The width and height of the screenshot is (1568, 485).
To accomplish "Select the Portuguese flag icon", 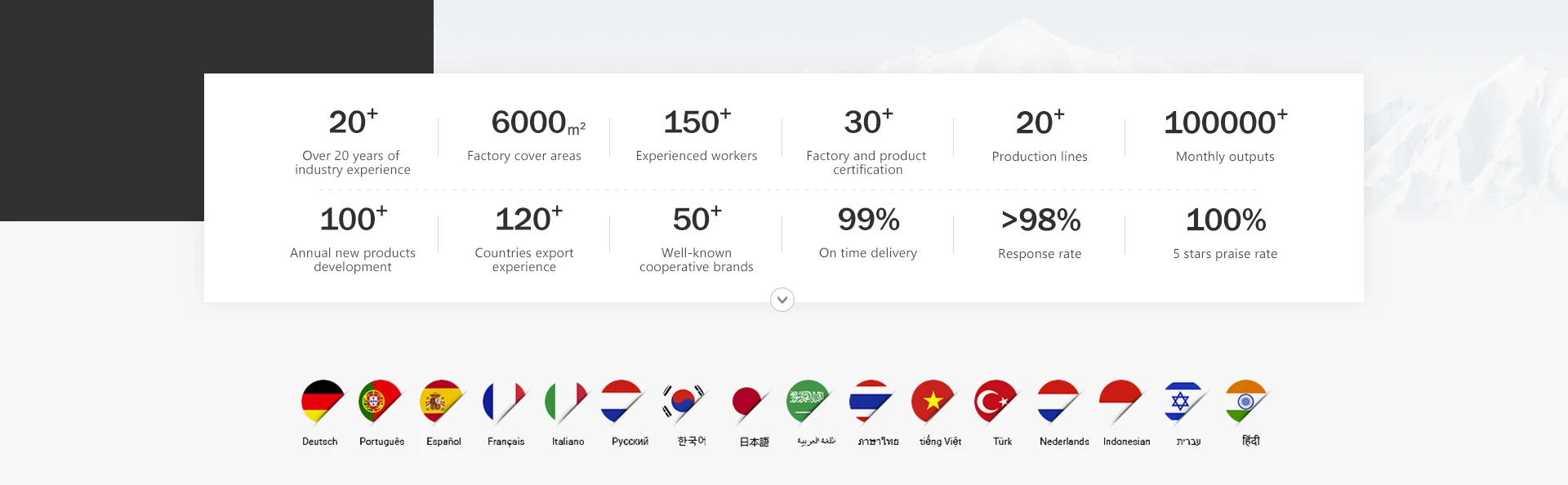I will [380, 401].
